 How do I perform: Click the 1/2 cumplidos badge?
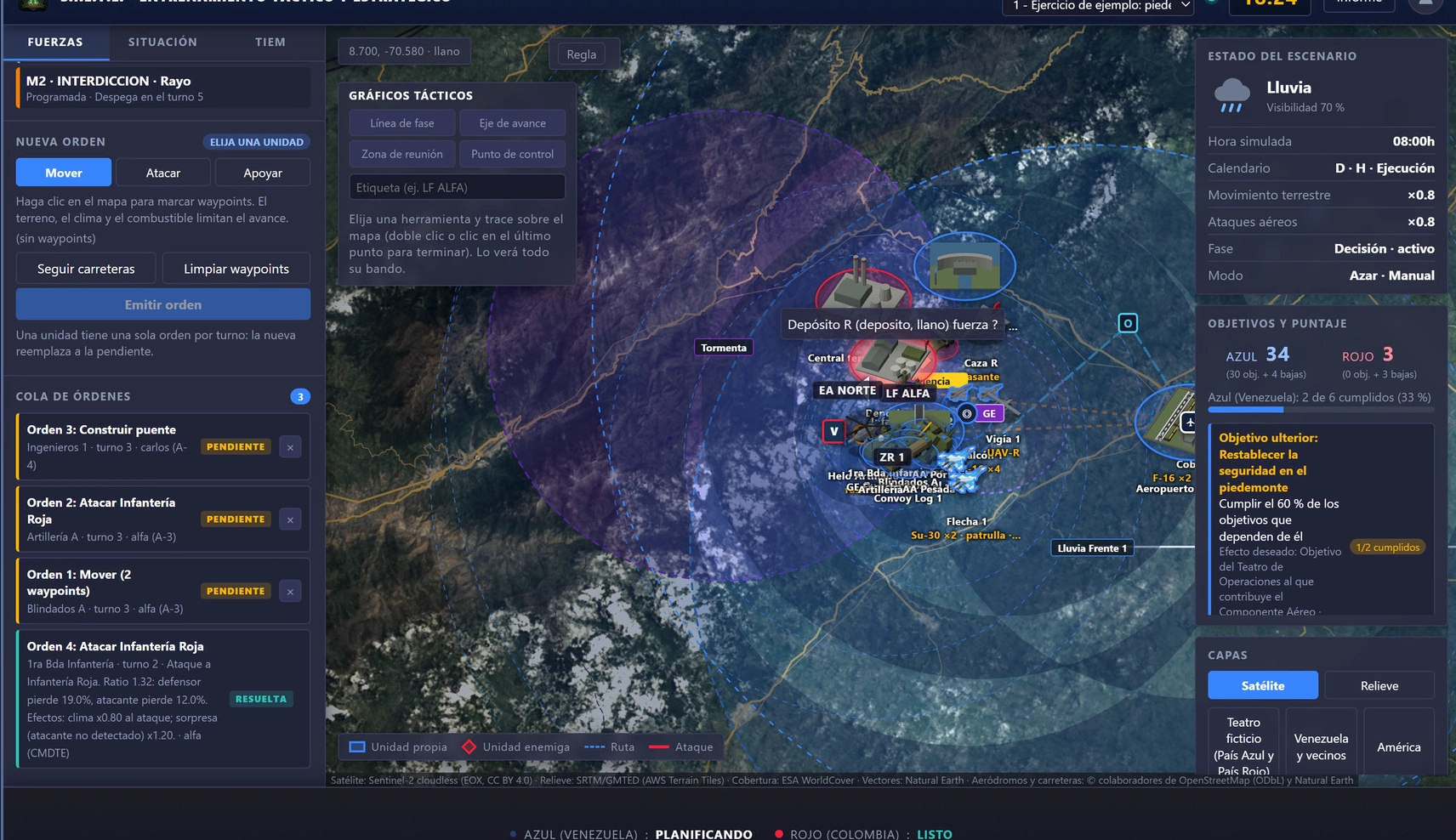click(x=1387, y=548)
